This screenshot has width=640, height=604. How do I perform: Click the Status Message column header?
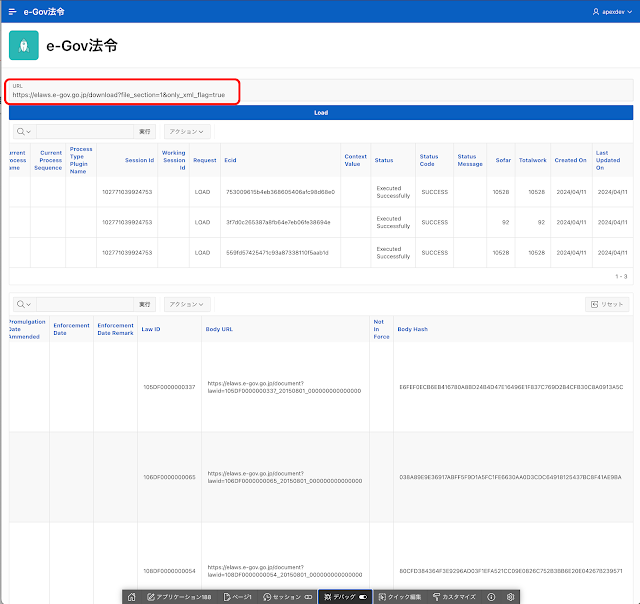[x=470, y=160]
